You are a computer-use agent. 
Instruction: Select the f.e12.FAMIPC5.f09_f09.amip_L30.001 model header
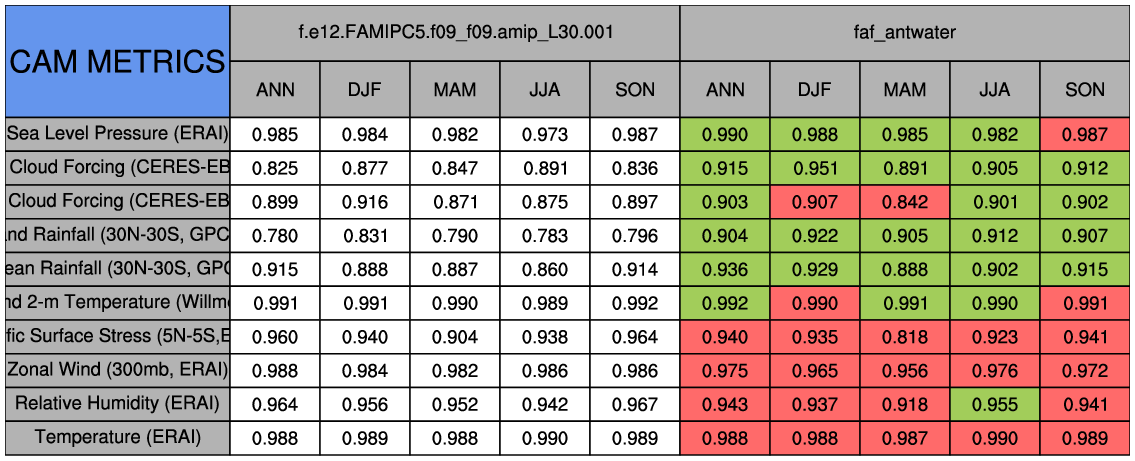pyautogui.click(x=455, y=32)
